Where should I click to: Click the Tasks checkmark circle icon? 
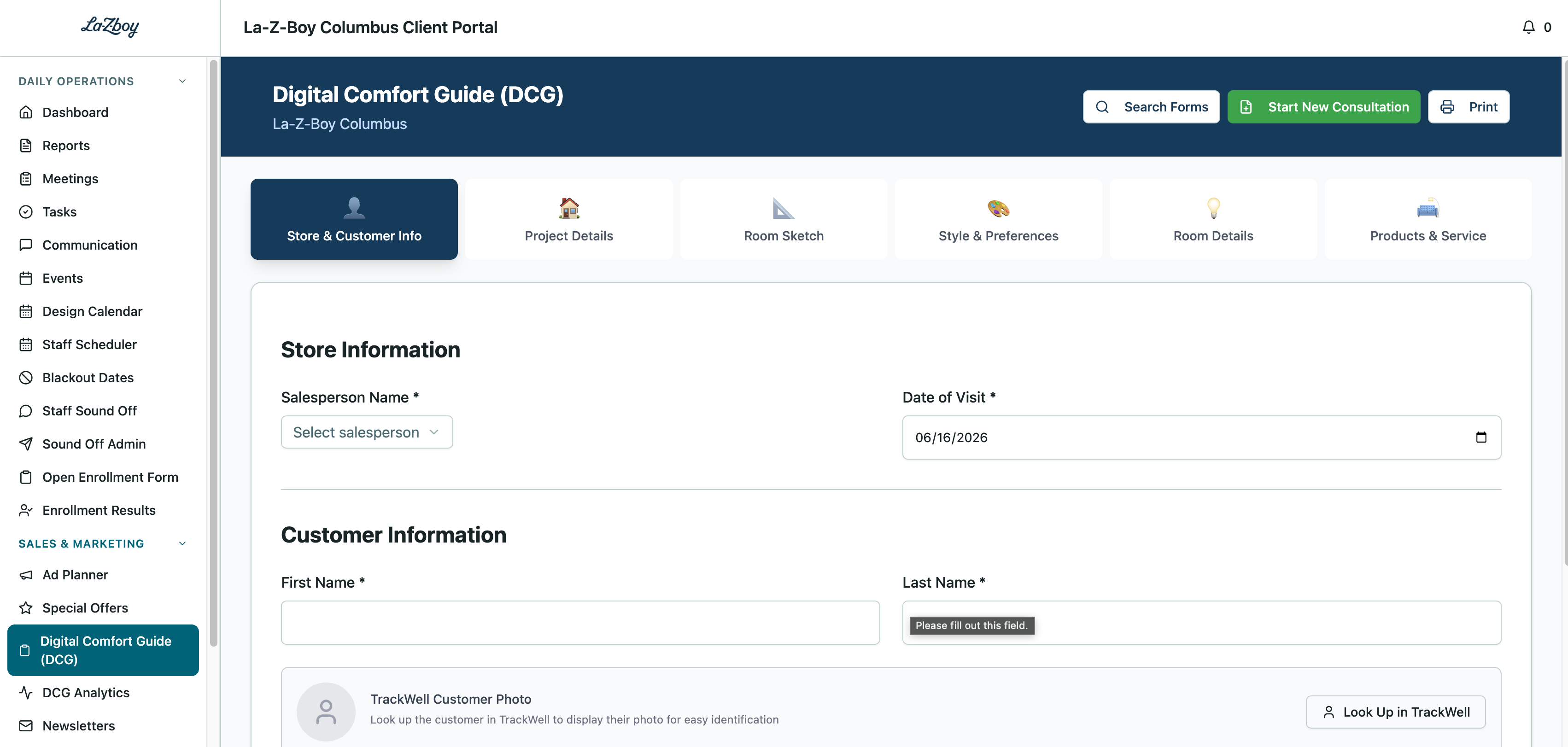click(26, 212)
